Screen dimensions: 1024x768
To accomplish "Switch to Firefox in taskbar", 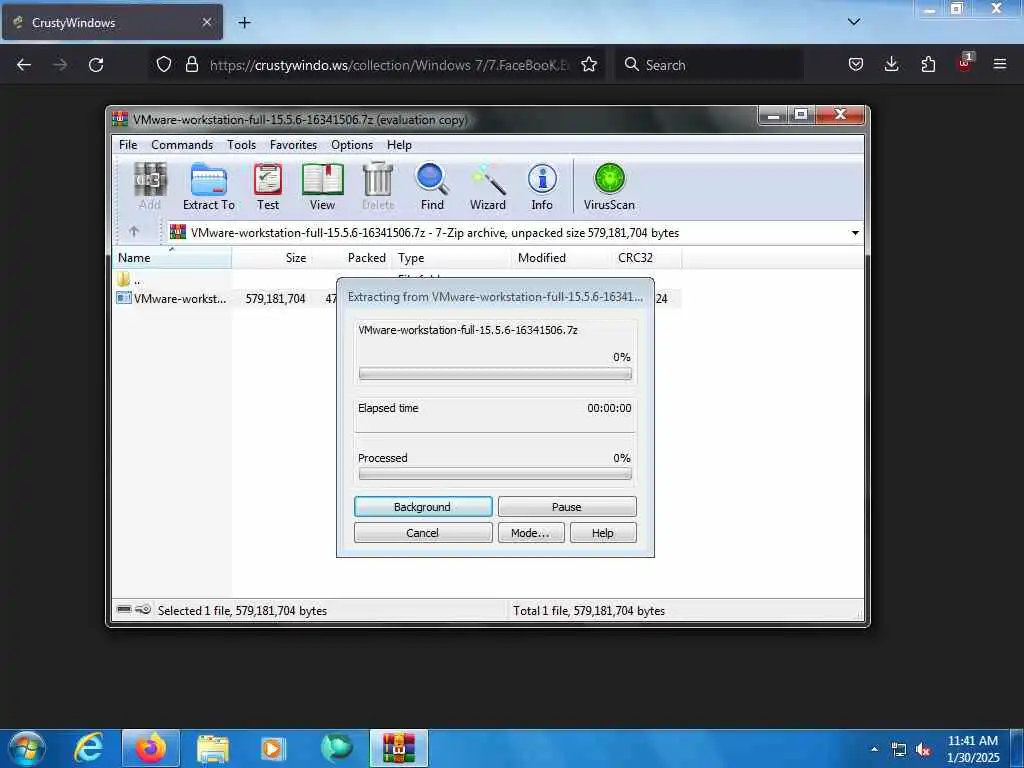I will tap(151, 748).
